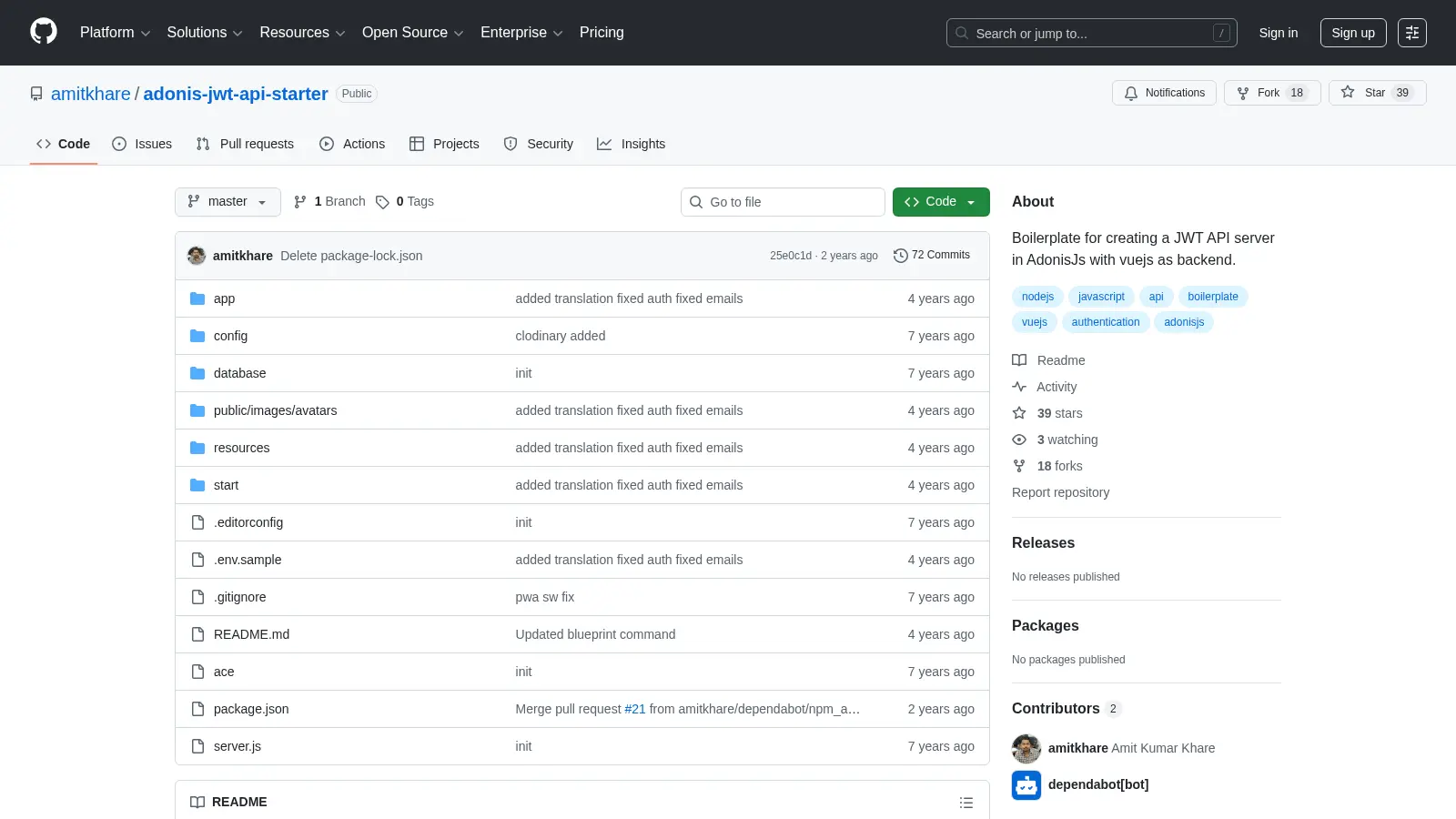This screenshot has height=819, width=1456.
Task: Click the app folder icon
Action: [197, 298]
